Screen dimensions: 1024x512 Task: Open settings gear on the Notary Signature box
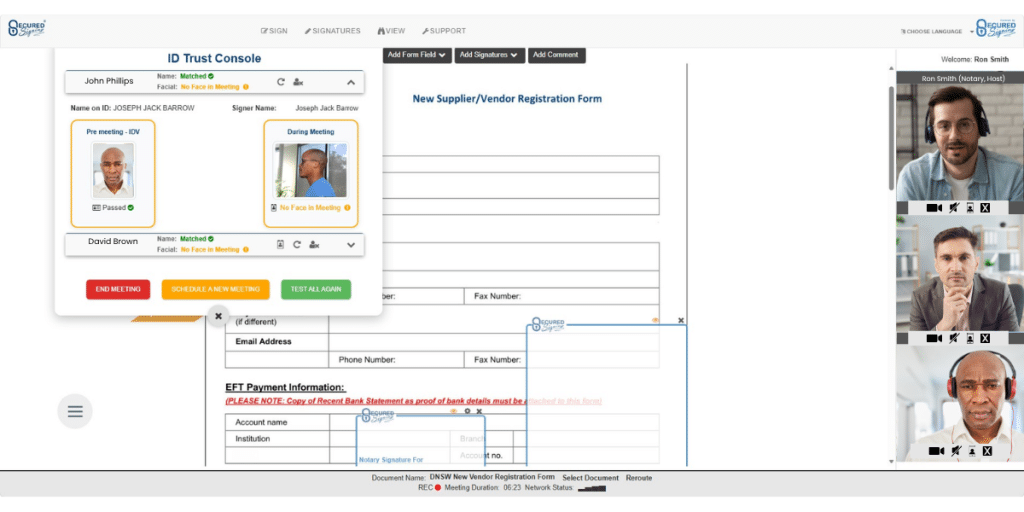467,411
